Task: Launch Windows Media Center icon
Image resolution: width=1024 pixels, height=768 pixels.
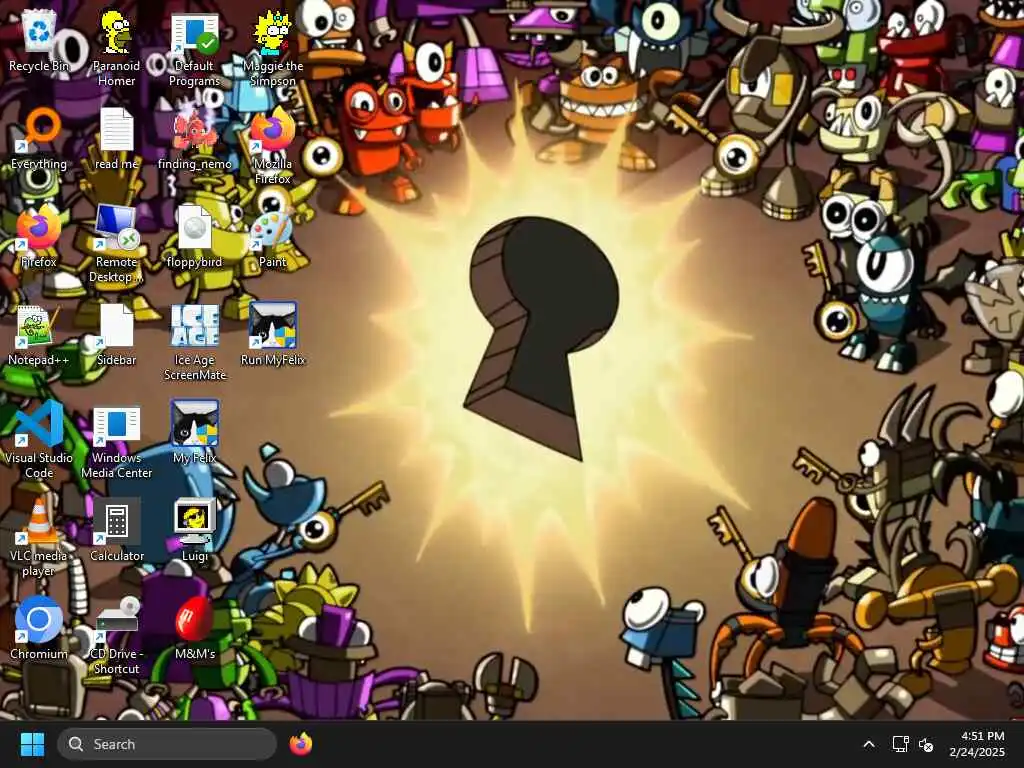Action: [116, 440]
